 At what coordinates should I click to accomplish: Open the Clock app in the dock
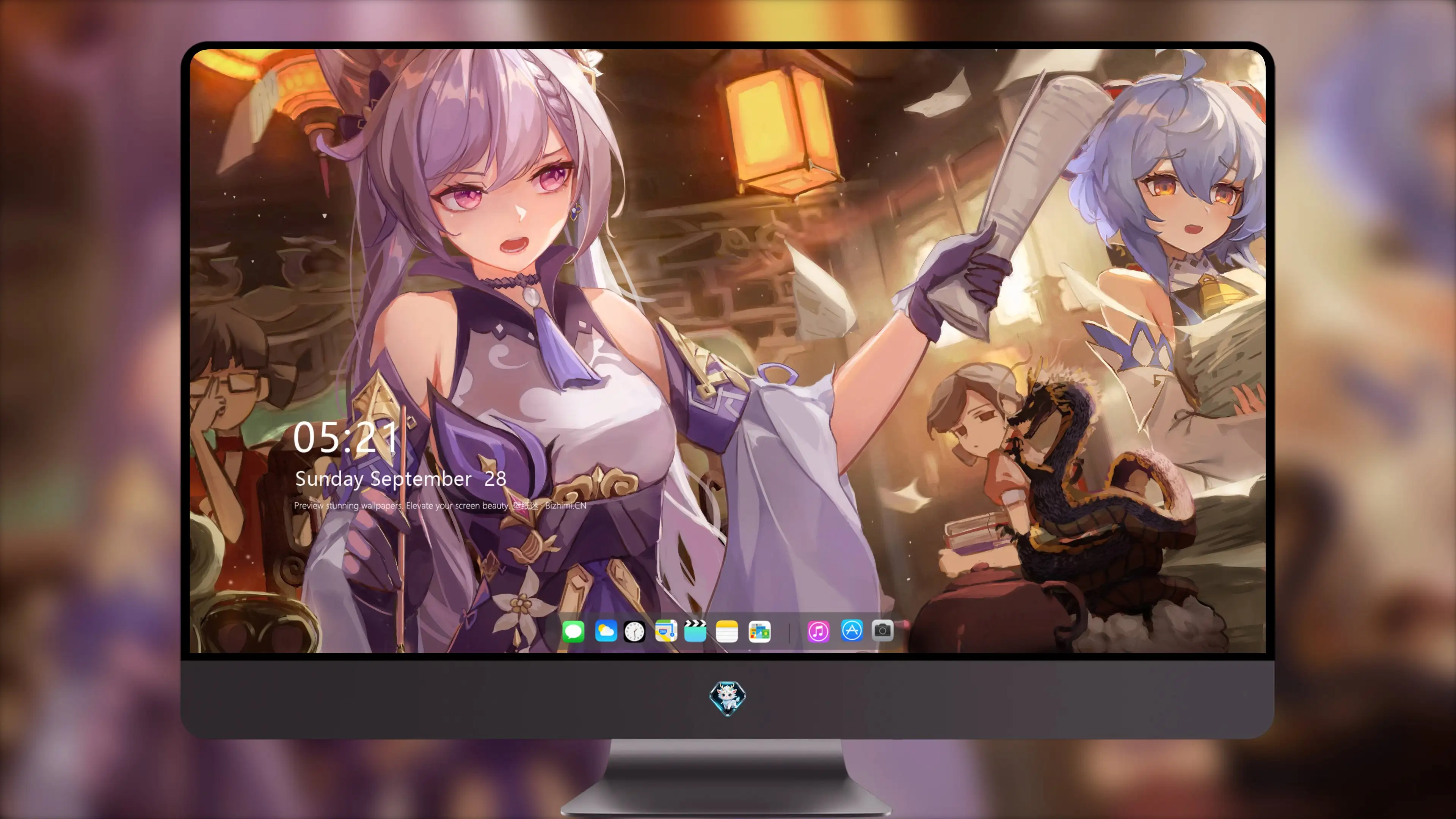[634, 631]
